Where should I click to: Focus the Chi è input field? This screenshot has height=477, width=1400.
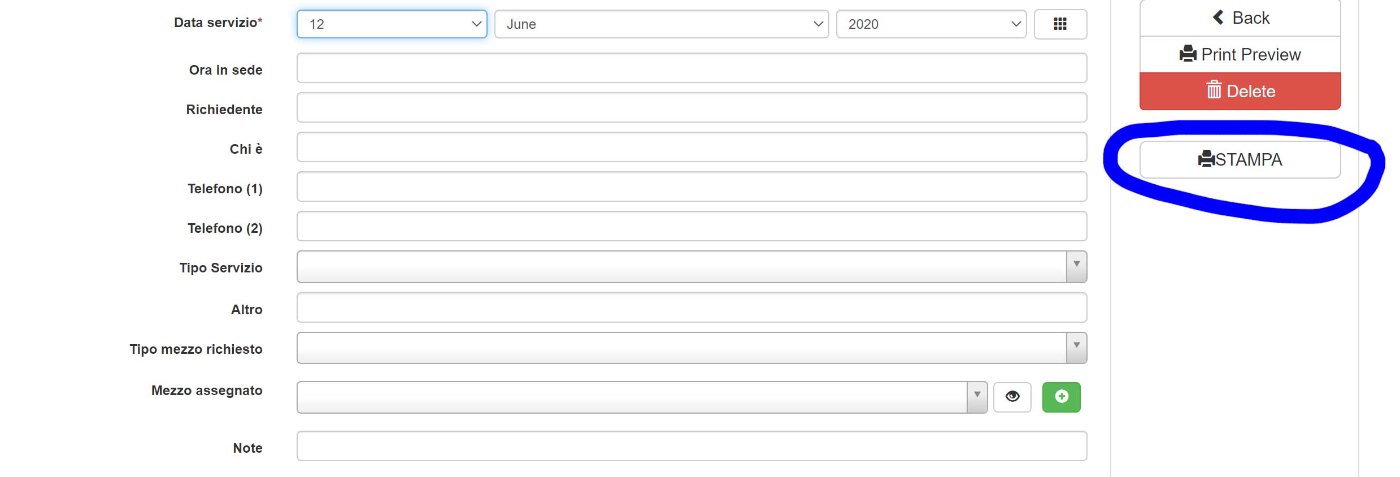pos(692,147)
